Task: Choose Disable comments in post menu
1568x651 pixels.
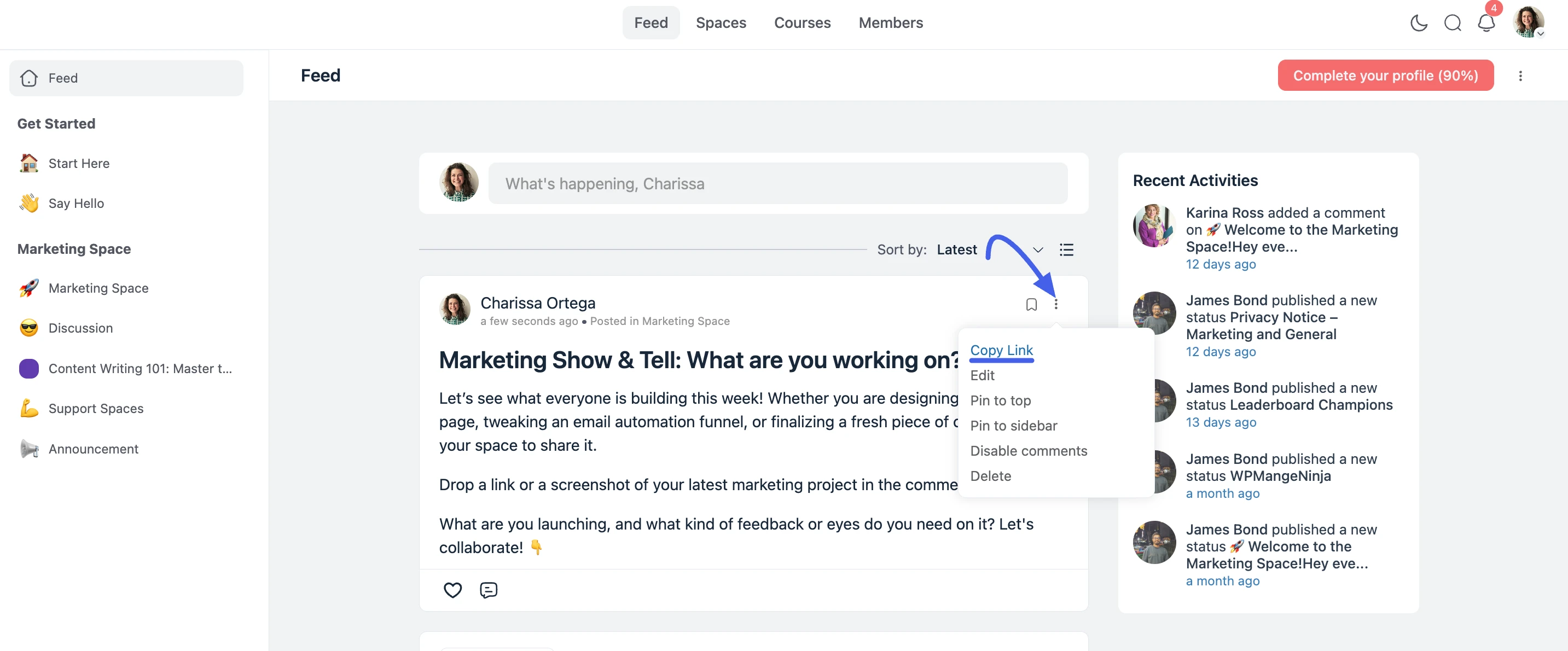Action: point(1028,451)
